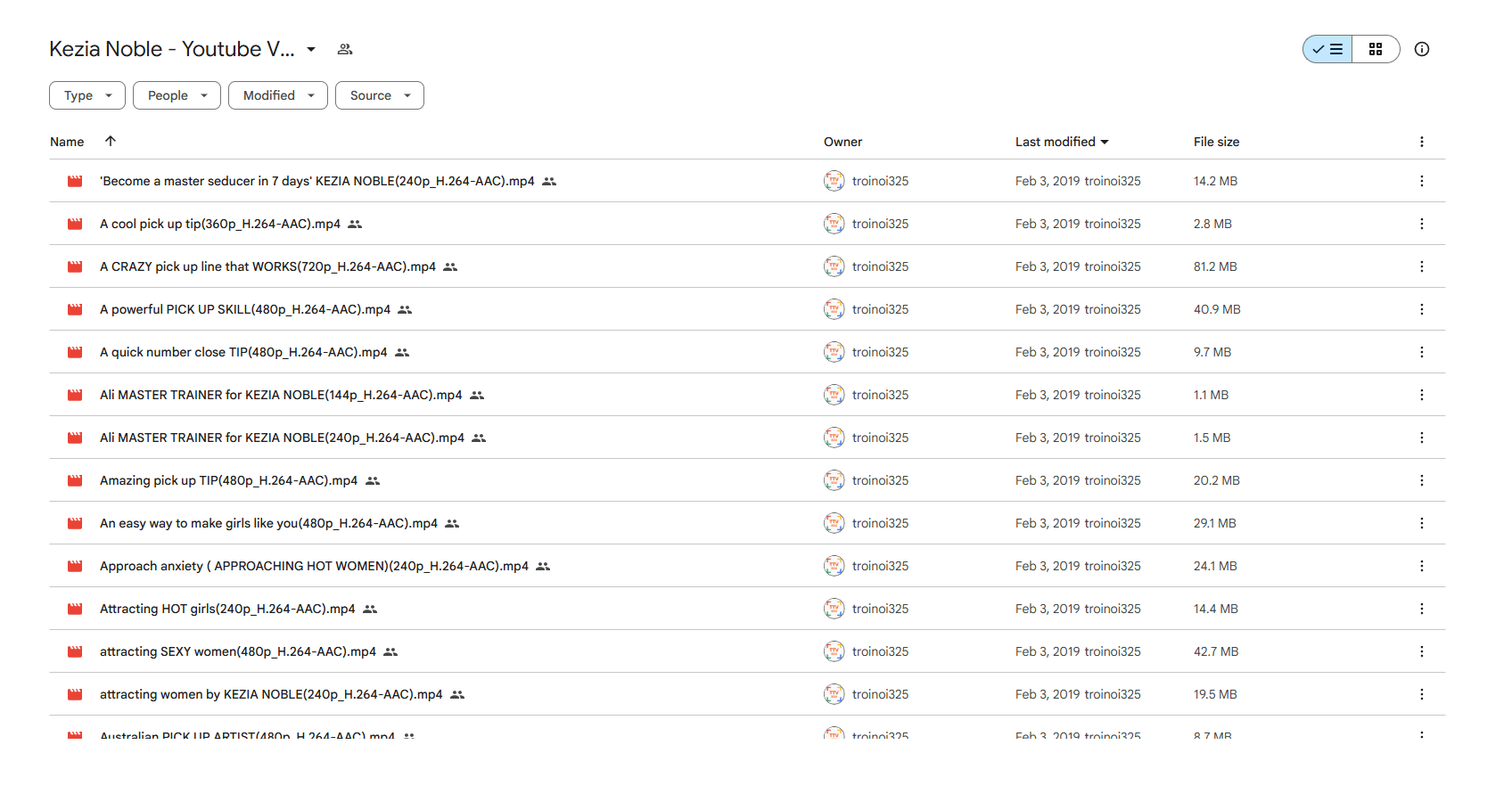Open more actions for 'attracting women by KEZIA NOBLE' file

1422,694
